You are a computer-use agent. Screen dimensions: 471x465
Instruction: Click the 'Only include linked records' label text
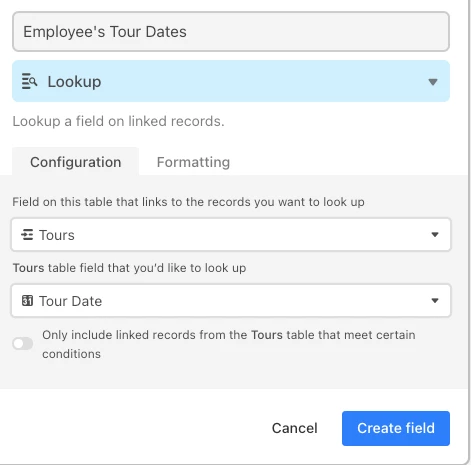[x=229, y=344]
